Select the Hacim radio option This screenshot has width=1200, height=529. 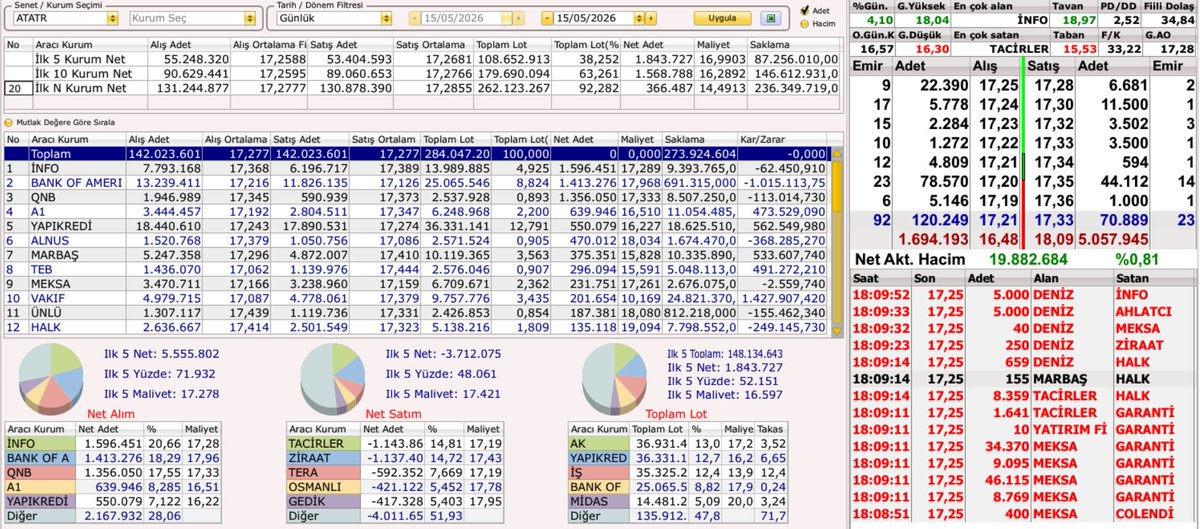coord(805,23)
